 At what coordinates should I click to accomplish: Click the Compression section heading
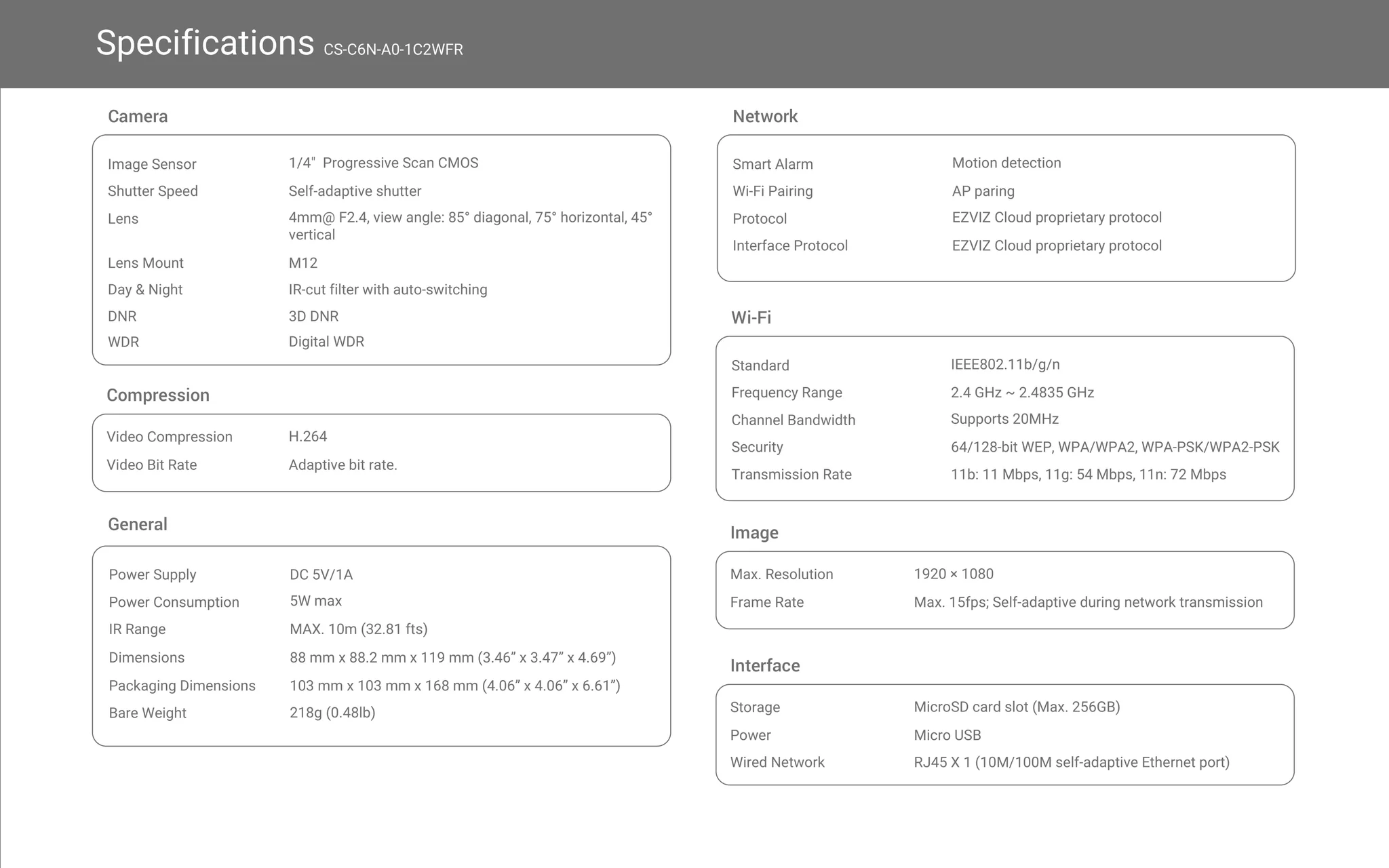[158, 395]
